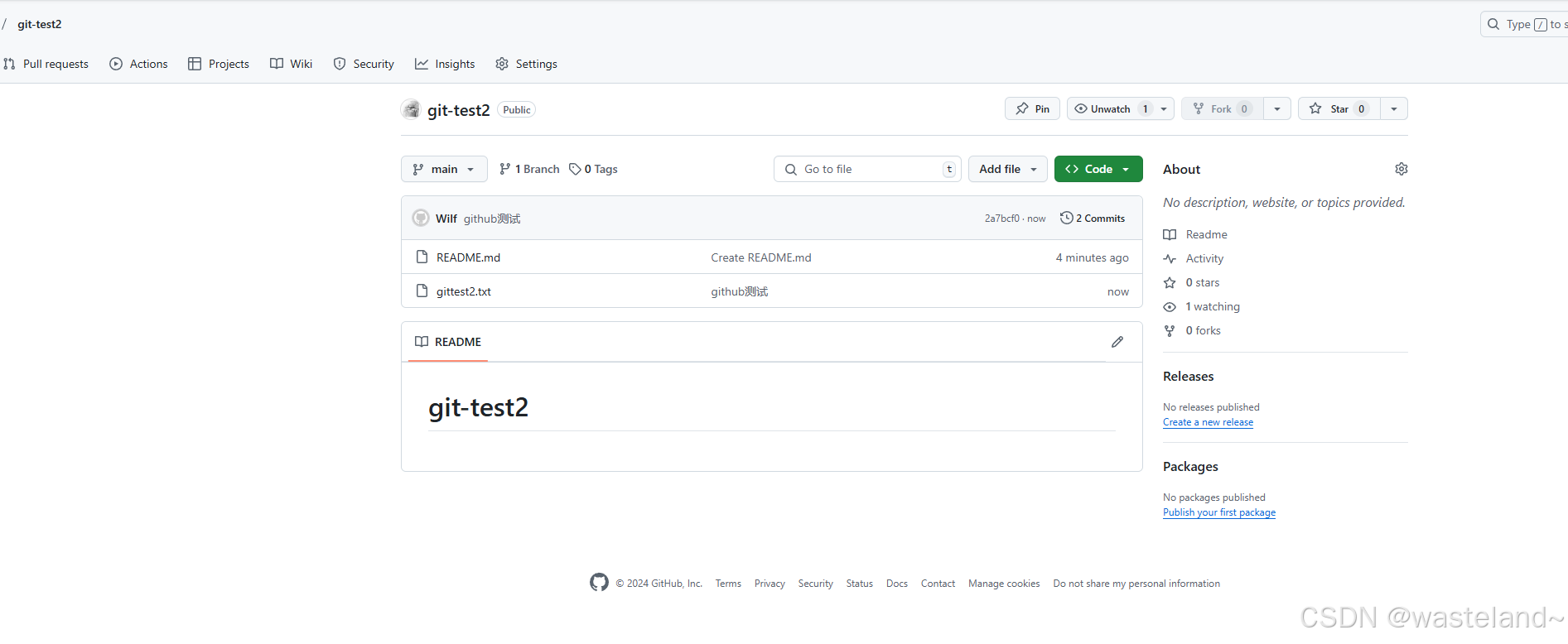View the 0 Tags link
Screen dimensions: 1568x644
593,169
